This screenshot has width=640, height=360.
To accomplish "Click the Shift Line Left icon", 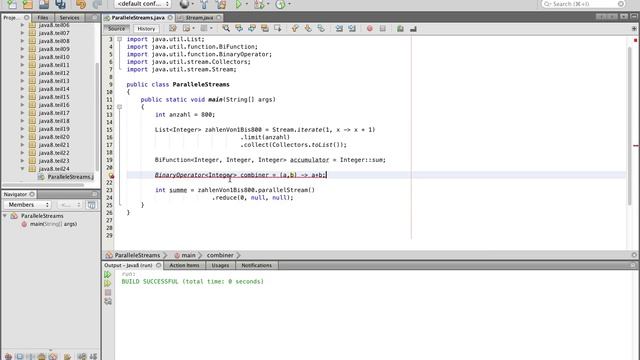I will pyautogui.click(x=339, y=29).
